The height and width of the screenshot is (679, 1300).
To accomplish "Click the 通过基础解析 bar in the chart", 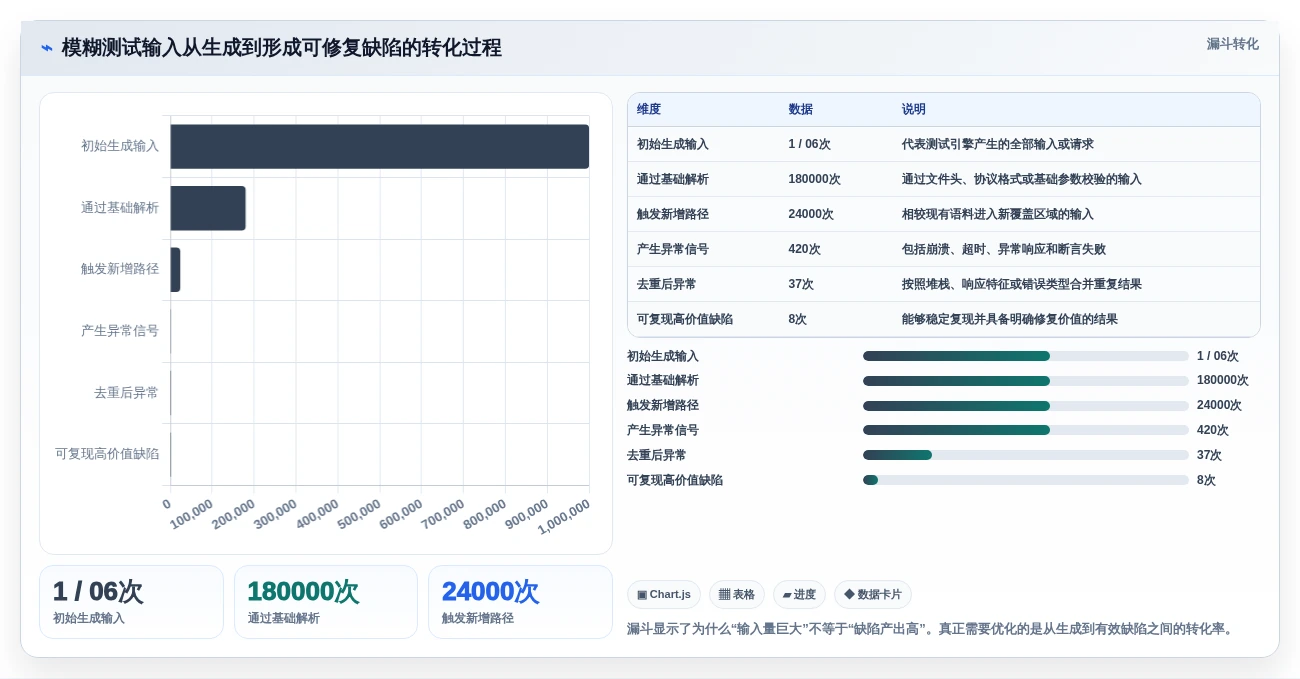I will 208,208.
